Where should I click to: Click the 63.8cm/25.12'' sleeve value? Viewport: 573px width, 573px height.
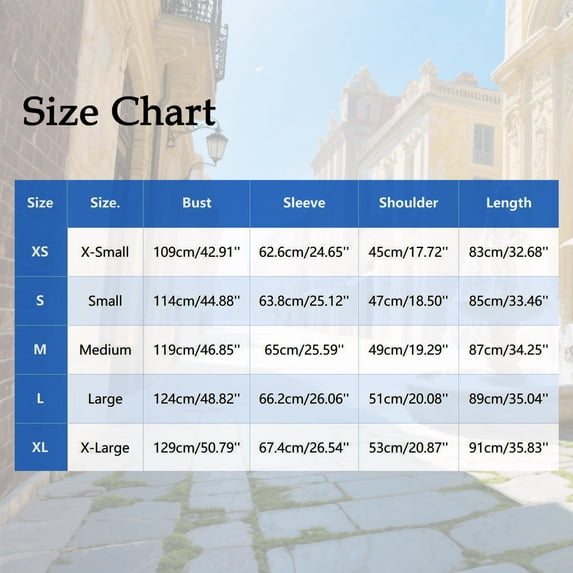(x=304, y=301)
